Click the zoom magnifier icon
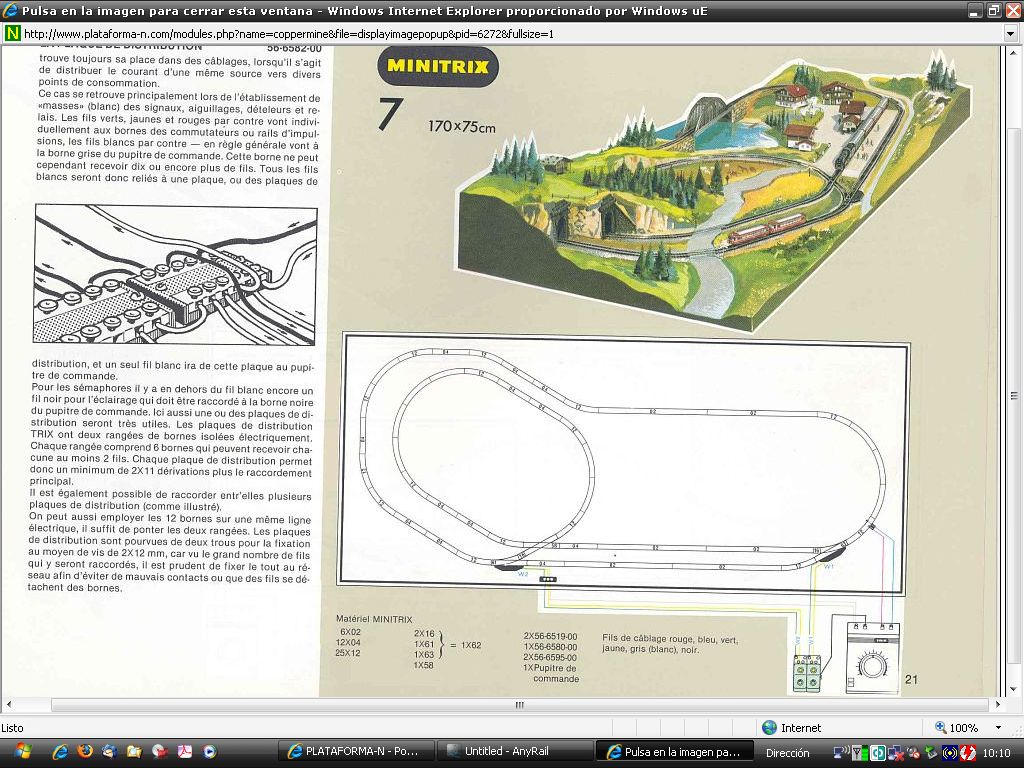The image size is (1024, 768). pyautogui.click(x=940, y=727)
